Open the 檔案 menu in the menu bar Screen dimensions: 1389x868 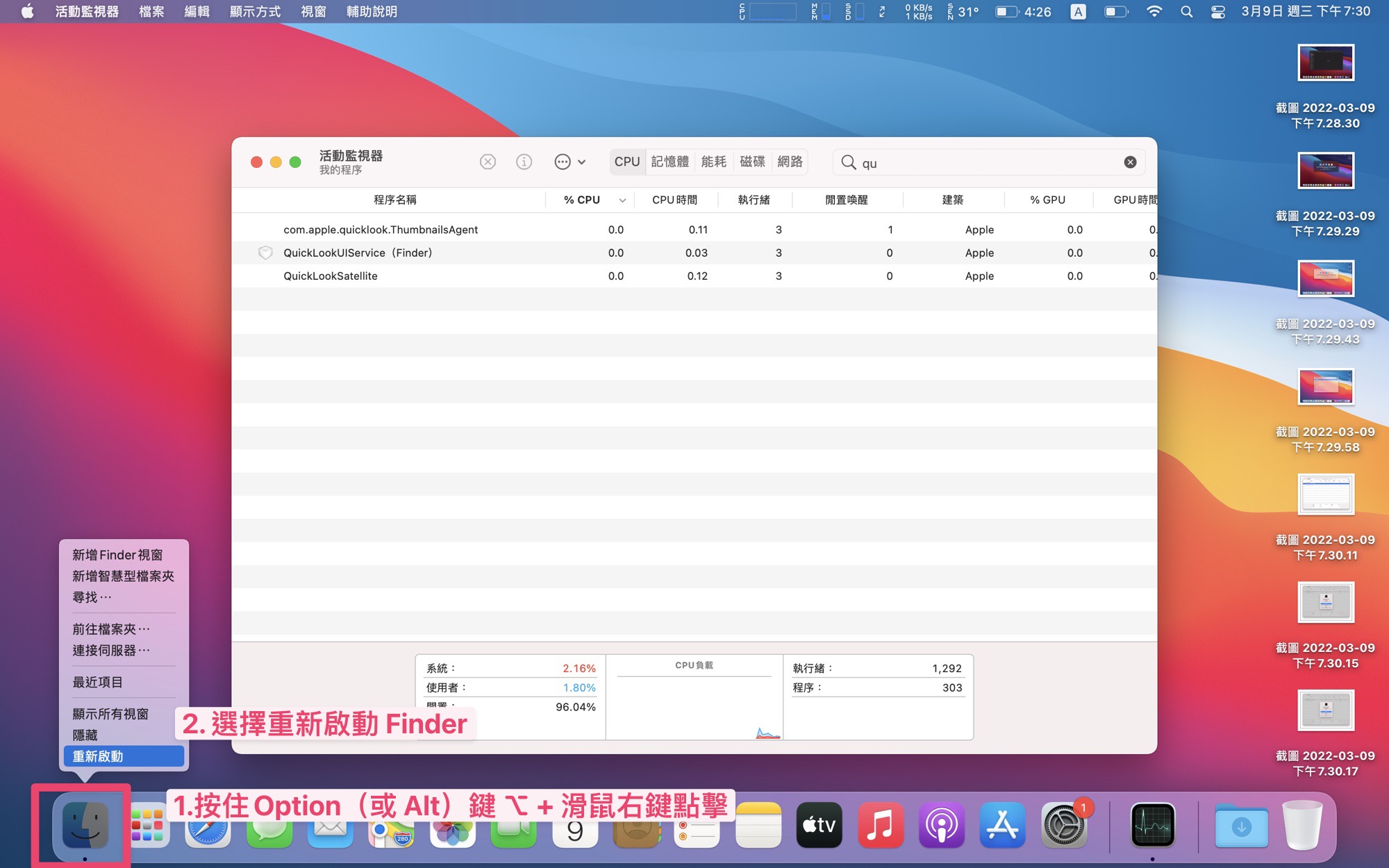tap(151, 11)
